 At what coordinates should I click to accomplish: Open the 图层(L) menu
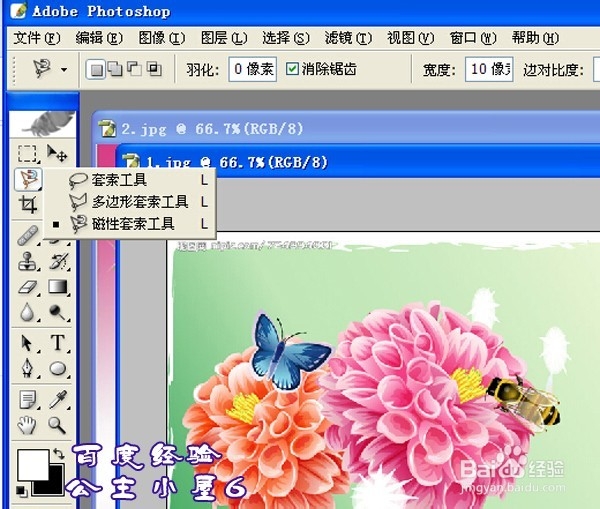pos(224,38)
